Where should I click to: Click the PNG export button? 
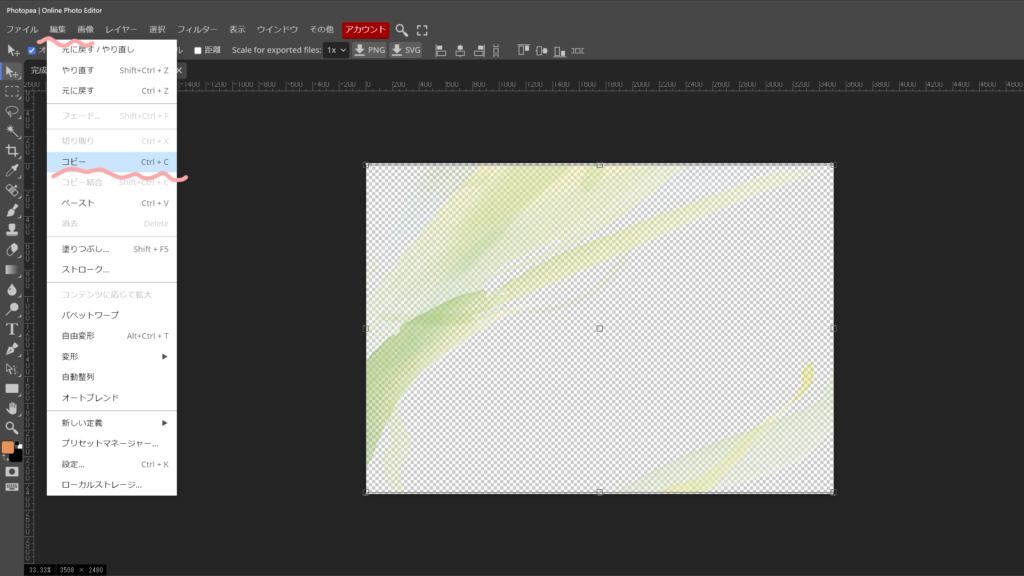point(369,50)
